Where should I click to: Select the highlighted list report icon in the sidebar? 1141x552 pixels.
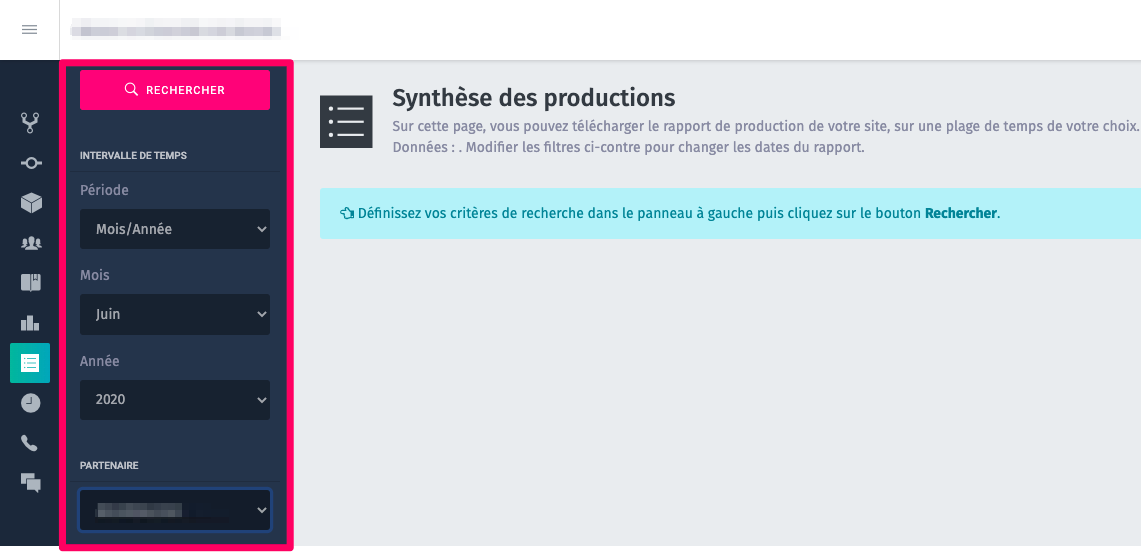pos(30,363)
